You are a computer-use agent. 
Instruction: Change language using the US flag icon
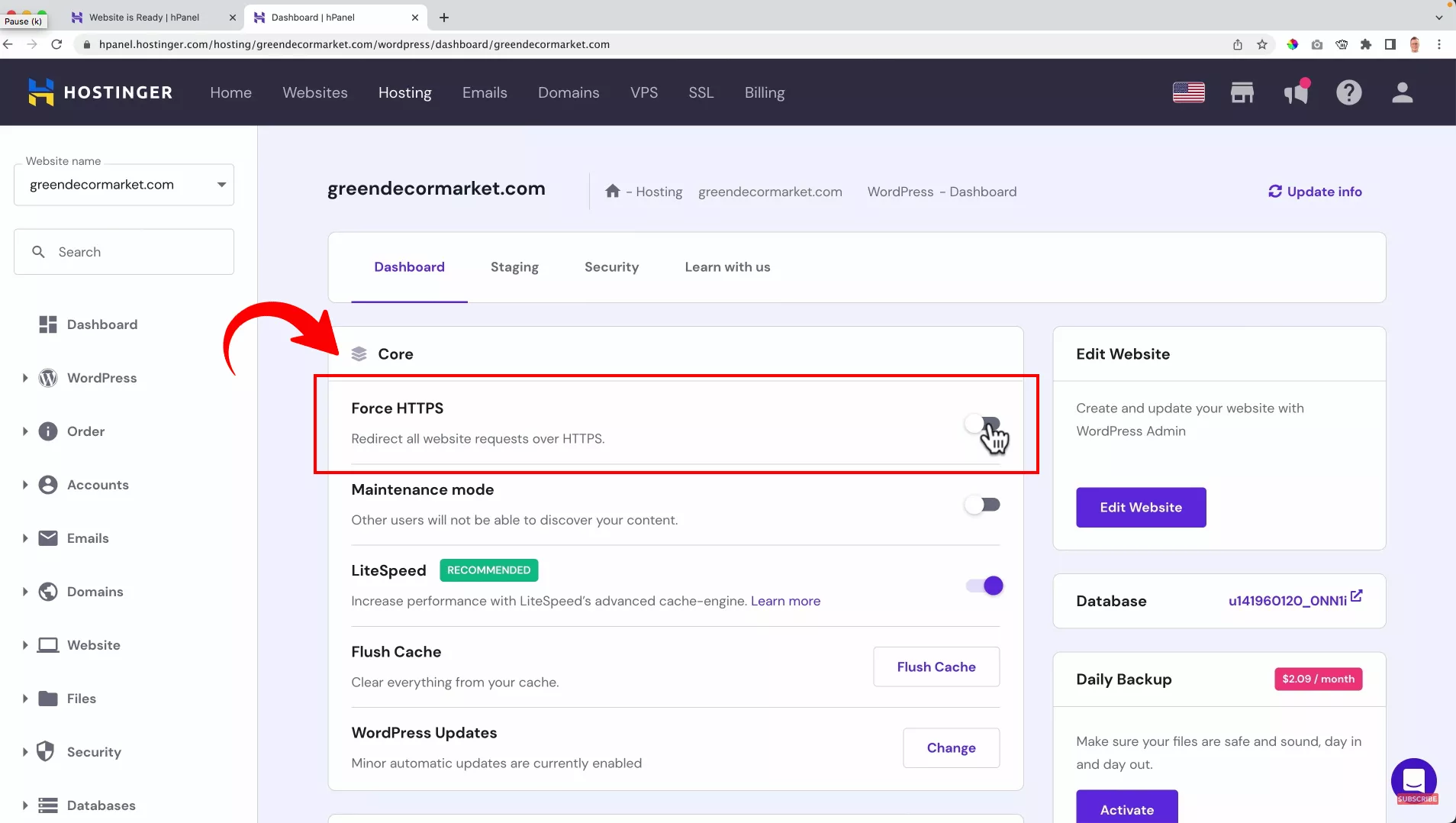tap(1189, 92)
